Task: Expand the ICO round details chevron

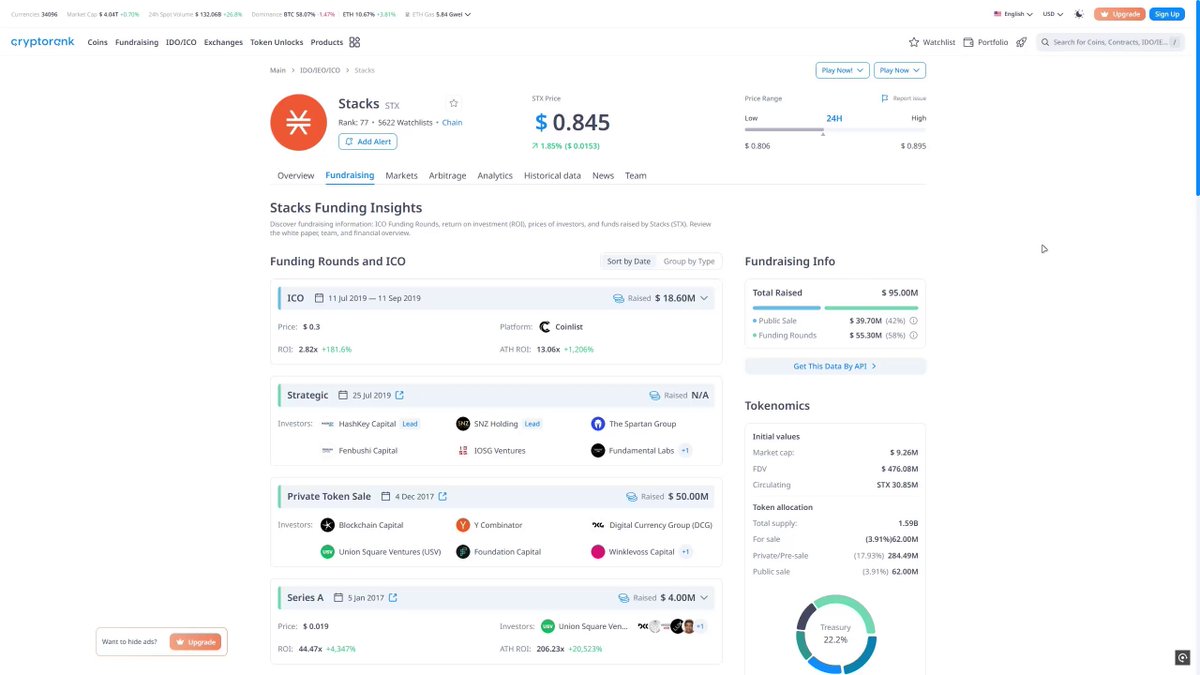Action: tap(704, 298)
